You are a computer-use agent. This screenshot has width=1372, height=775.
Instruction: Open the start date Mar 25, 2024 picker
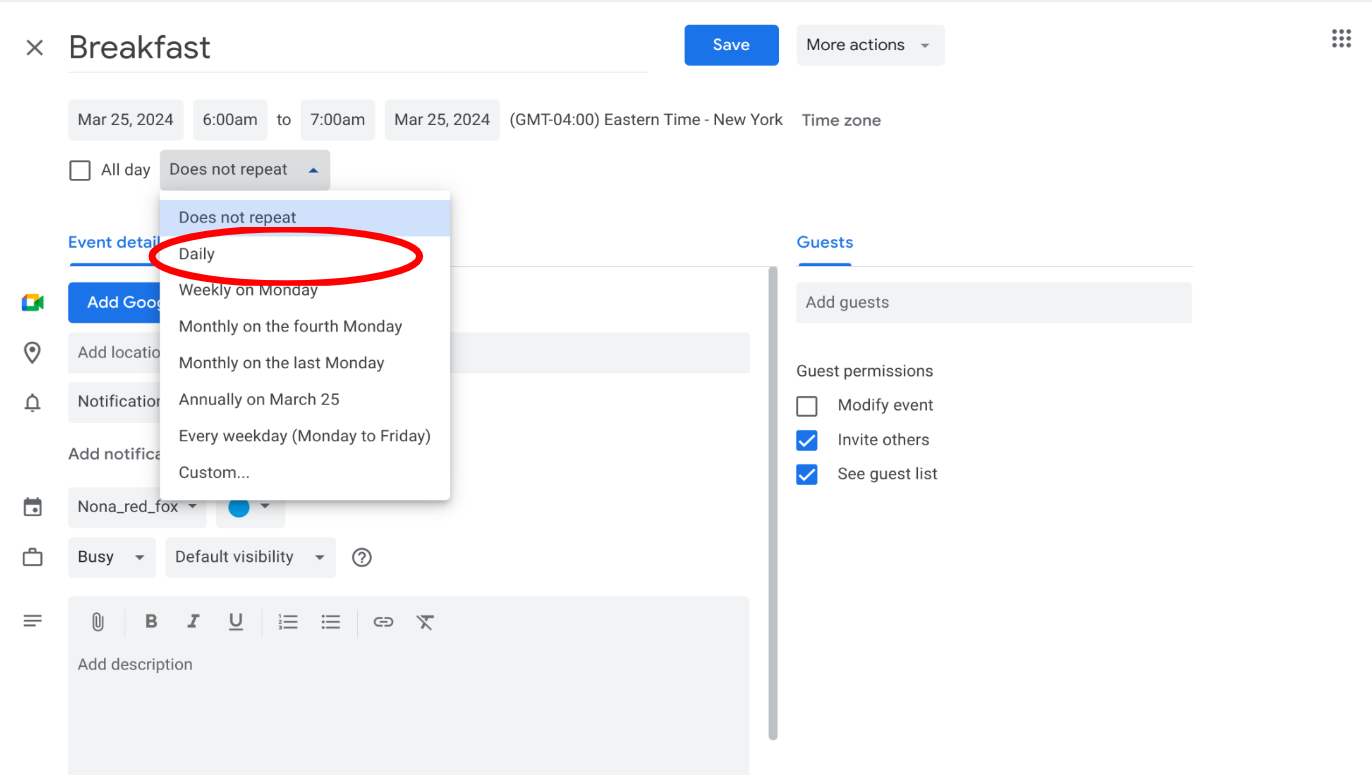(126, 120)
